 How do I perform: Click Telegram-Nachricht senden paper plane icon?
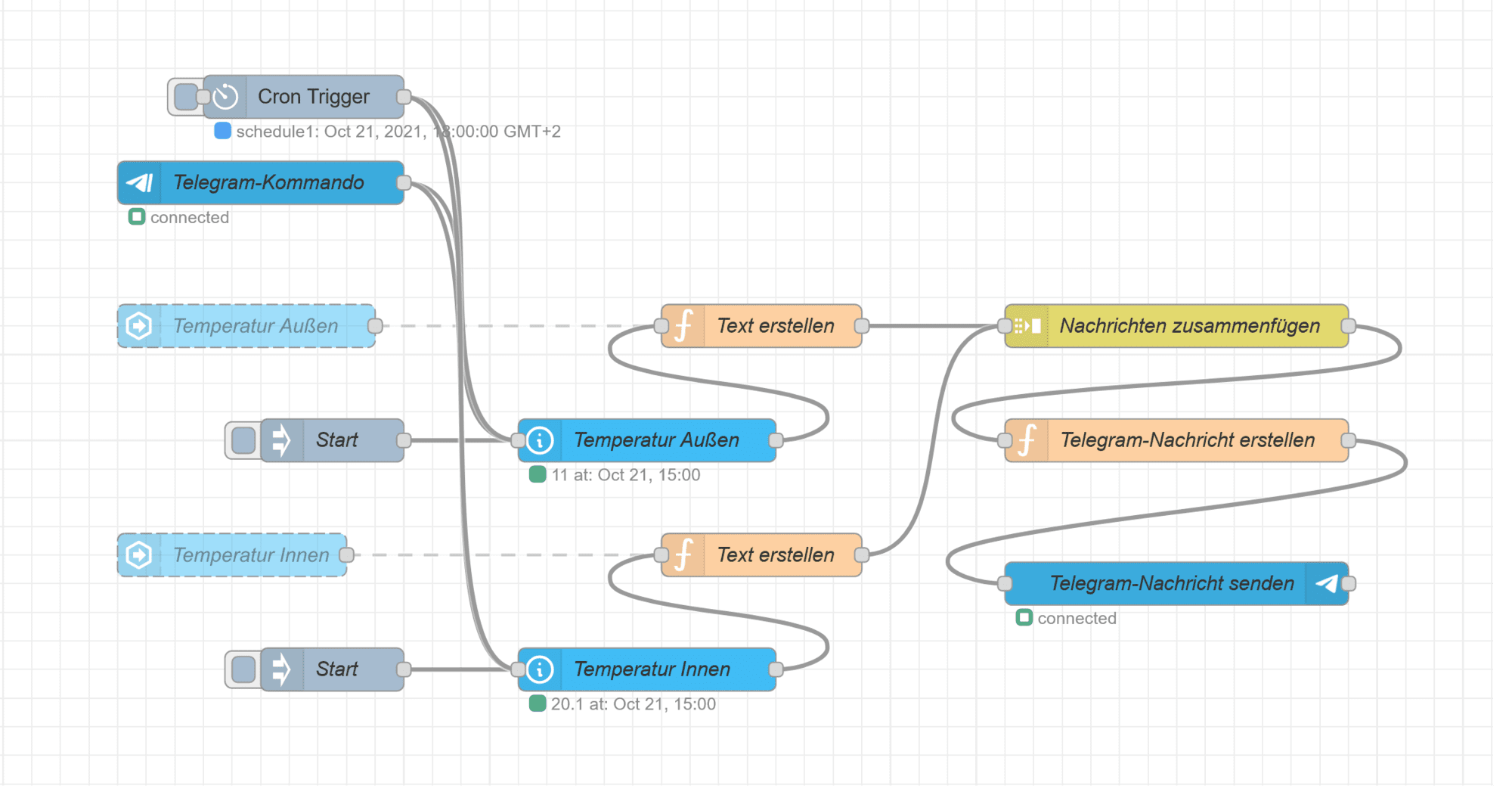1326,583
